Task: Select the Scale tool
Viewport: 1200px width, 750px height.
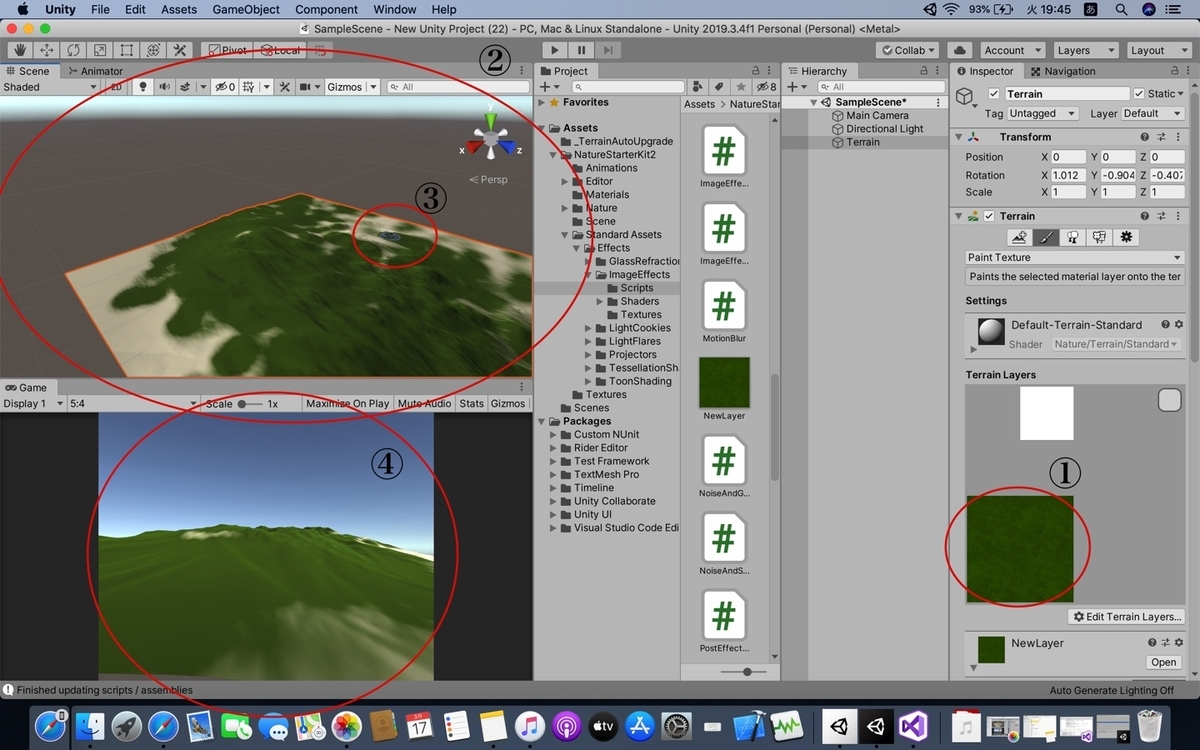Action: [100, 50]
